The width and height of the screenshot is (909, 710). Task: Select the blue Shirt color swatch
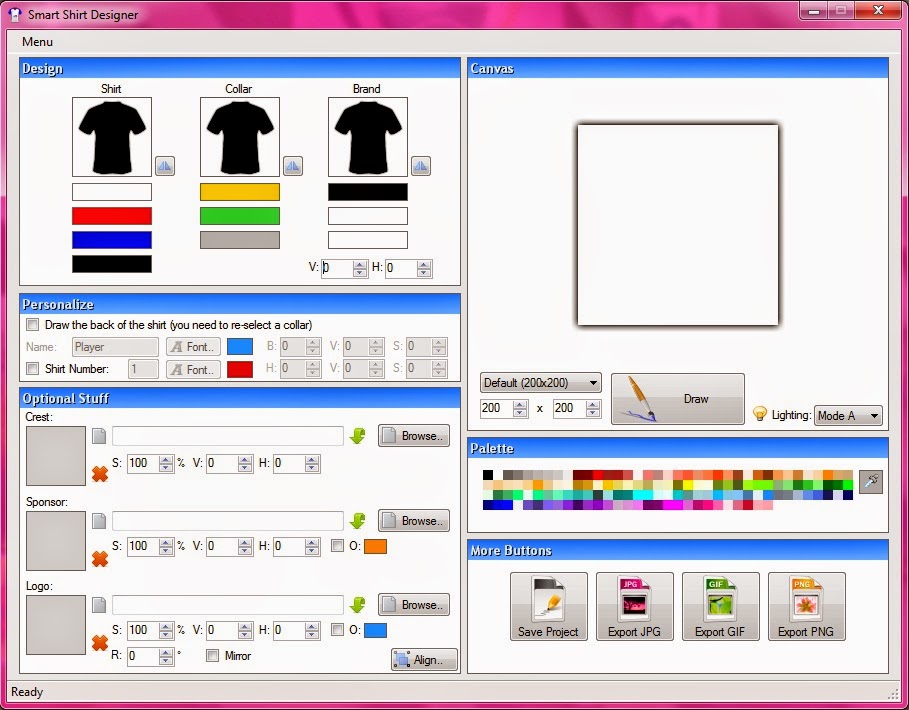click(x=112, y=240)
